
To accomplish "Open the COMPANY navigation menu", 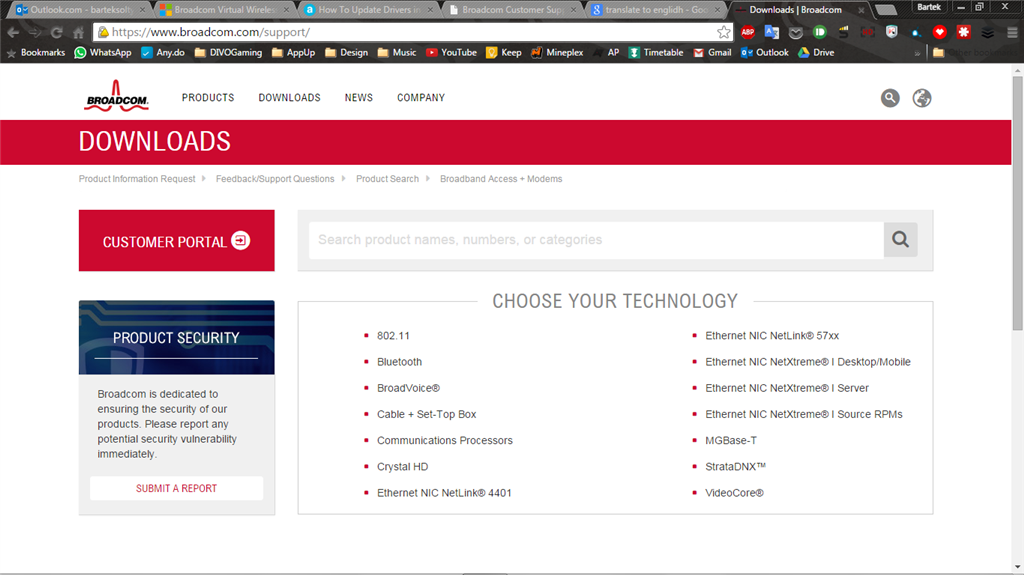I will tap(421, 97).
